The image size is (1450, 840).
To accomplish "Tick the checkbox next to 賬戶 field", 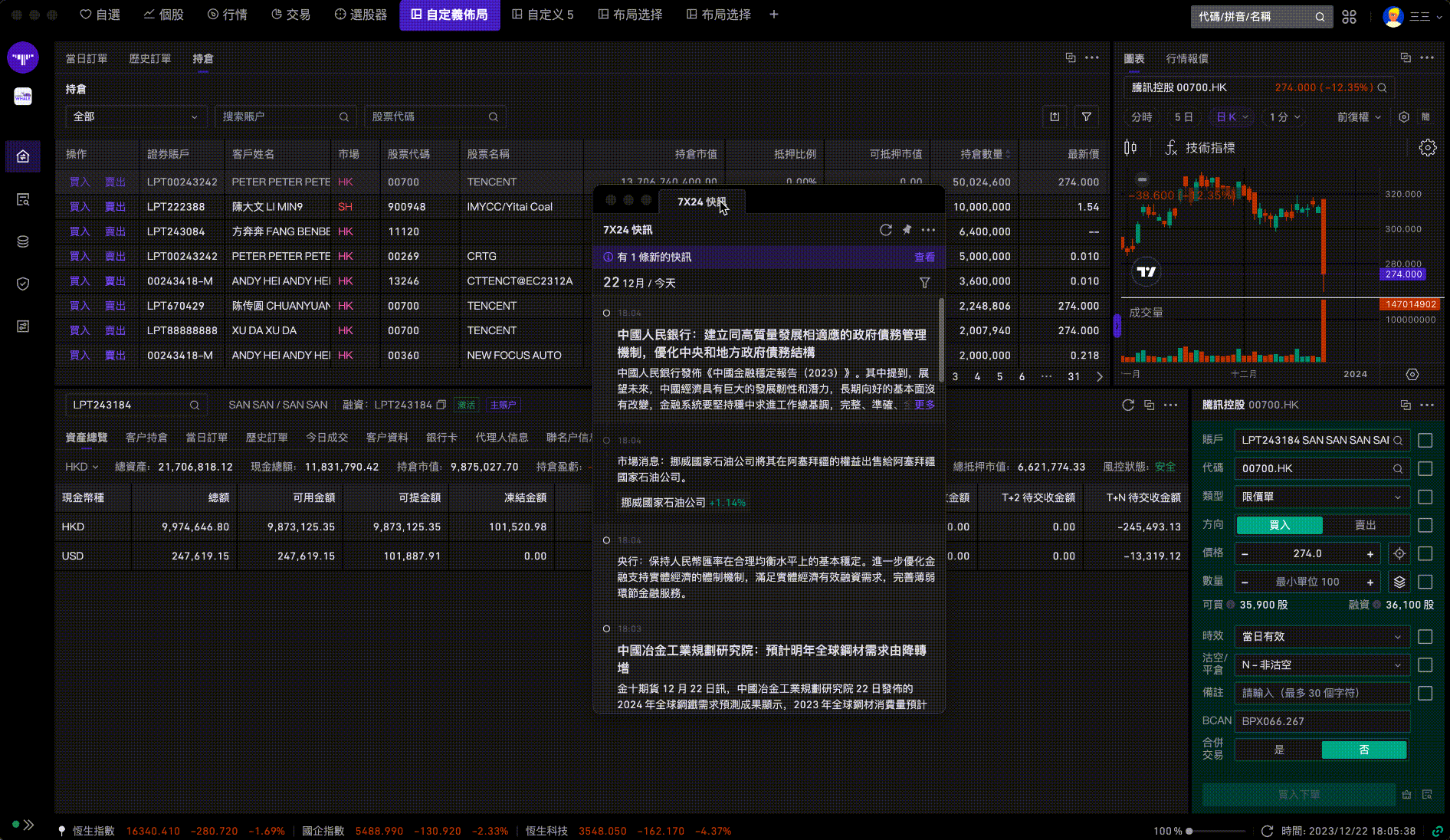I will tap(1425, 440).
